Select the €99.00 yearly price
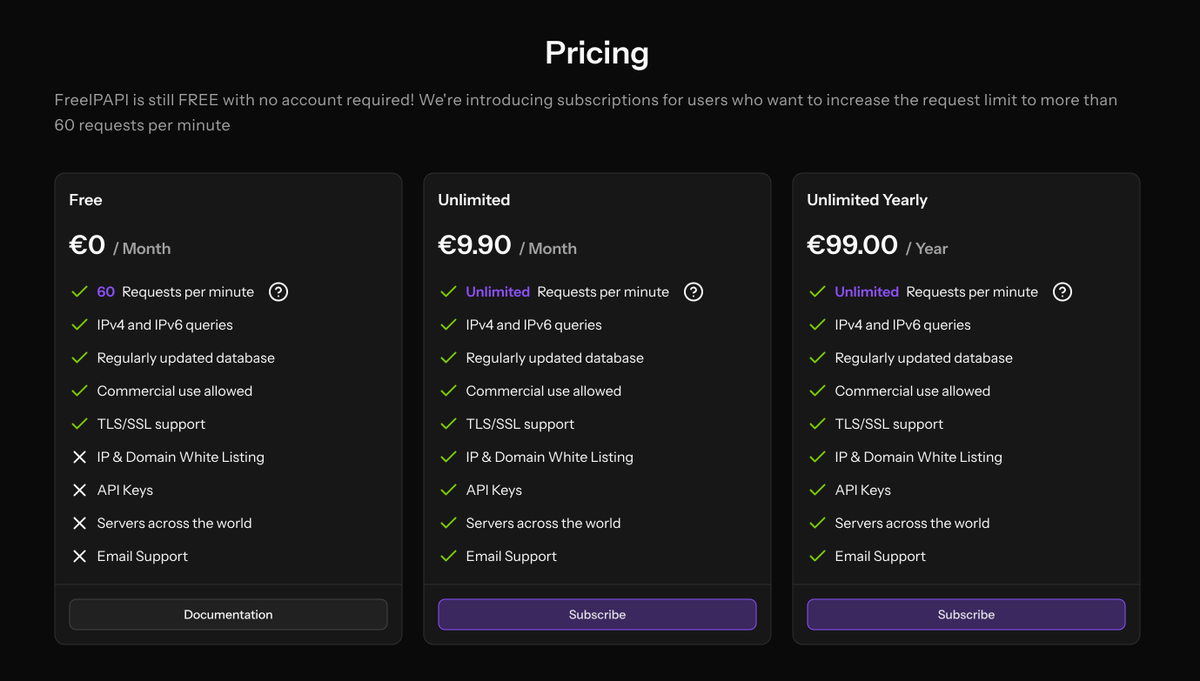This screenshot has width=1200, height=681. pyautogui.click(x=852, y=245)
